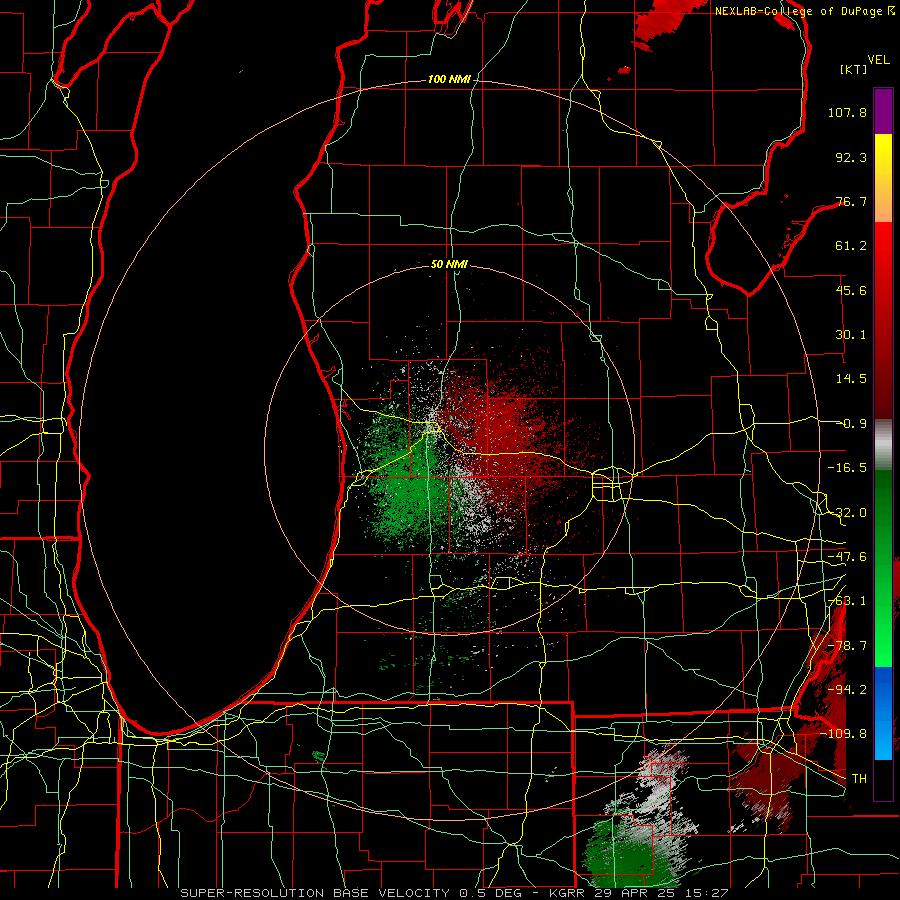Click the -32.0 velocity scale value

[847, 513]
